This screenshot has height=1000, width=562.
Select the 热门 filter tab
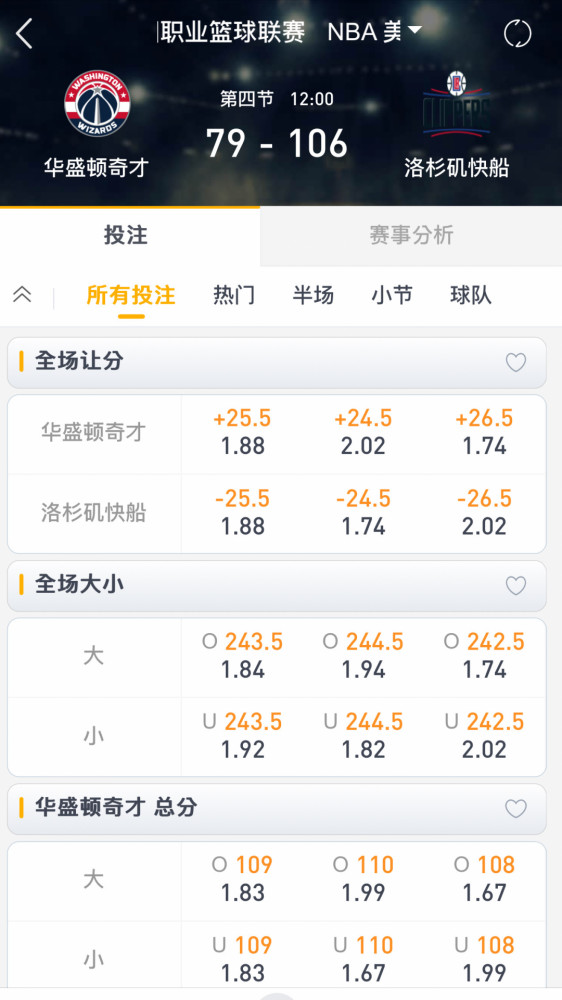pyautogui.click(x=234, y=295)
